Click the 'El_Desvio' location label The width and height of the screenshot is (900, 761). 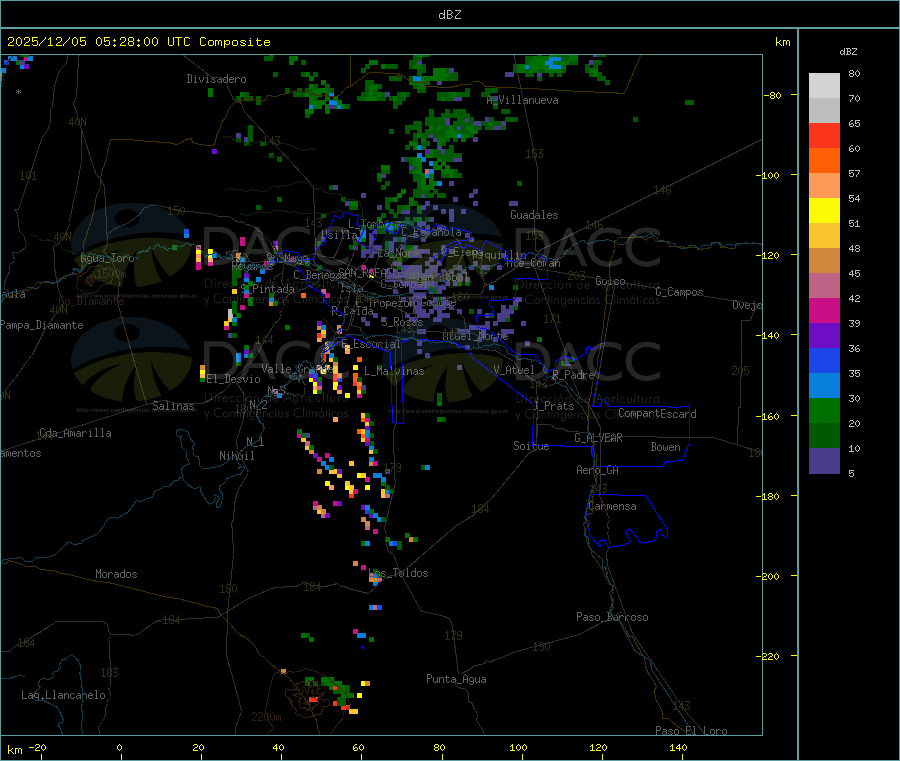click(x=233, y=379)
